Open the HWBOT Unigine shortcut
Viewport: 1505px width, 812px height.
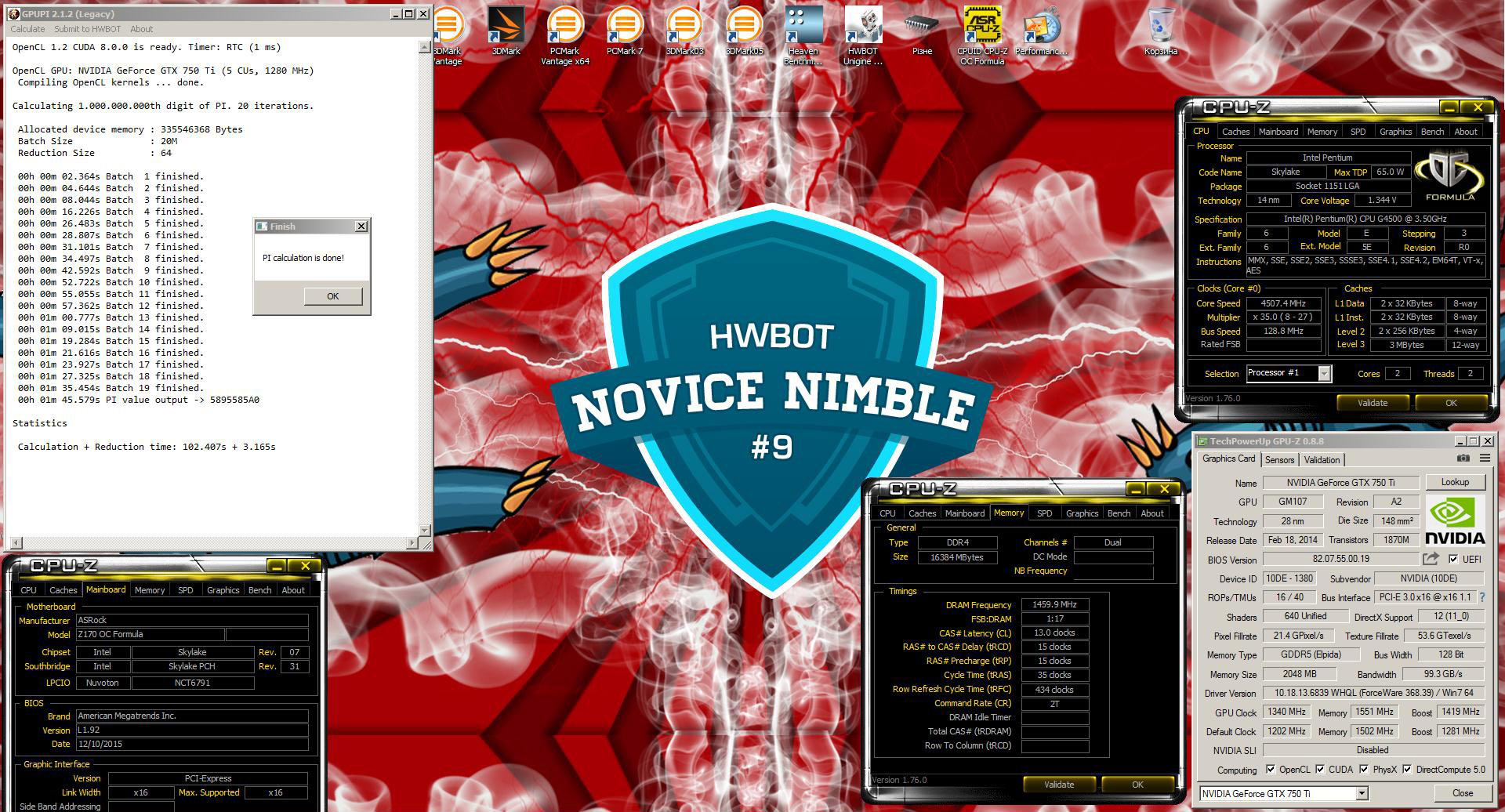point(863,35)
